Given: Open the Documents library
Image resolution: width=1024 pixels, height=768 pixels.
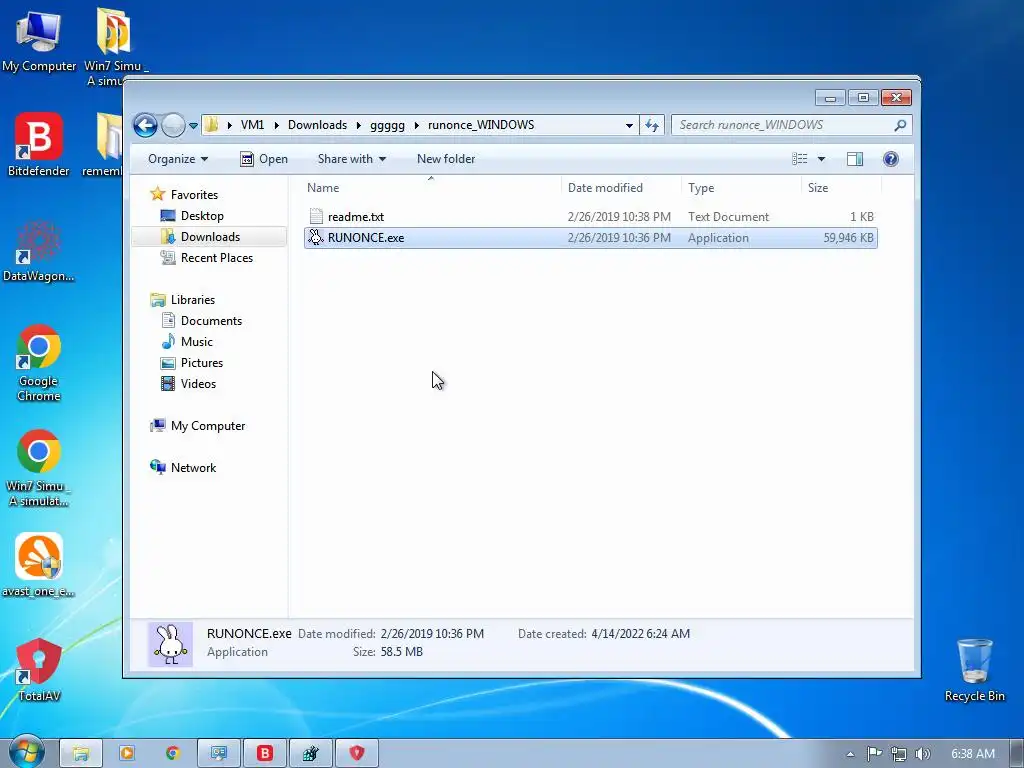Looking at the screenshot, I should coord(211,320).
